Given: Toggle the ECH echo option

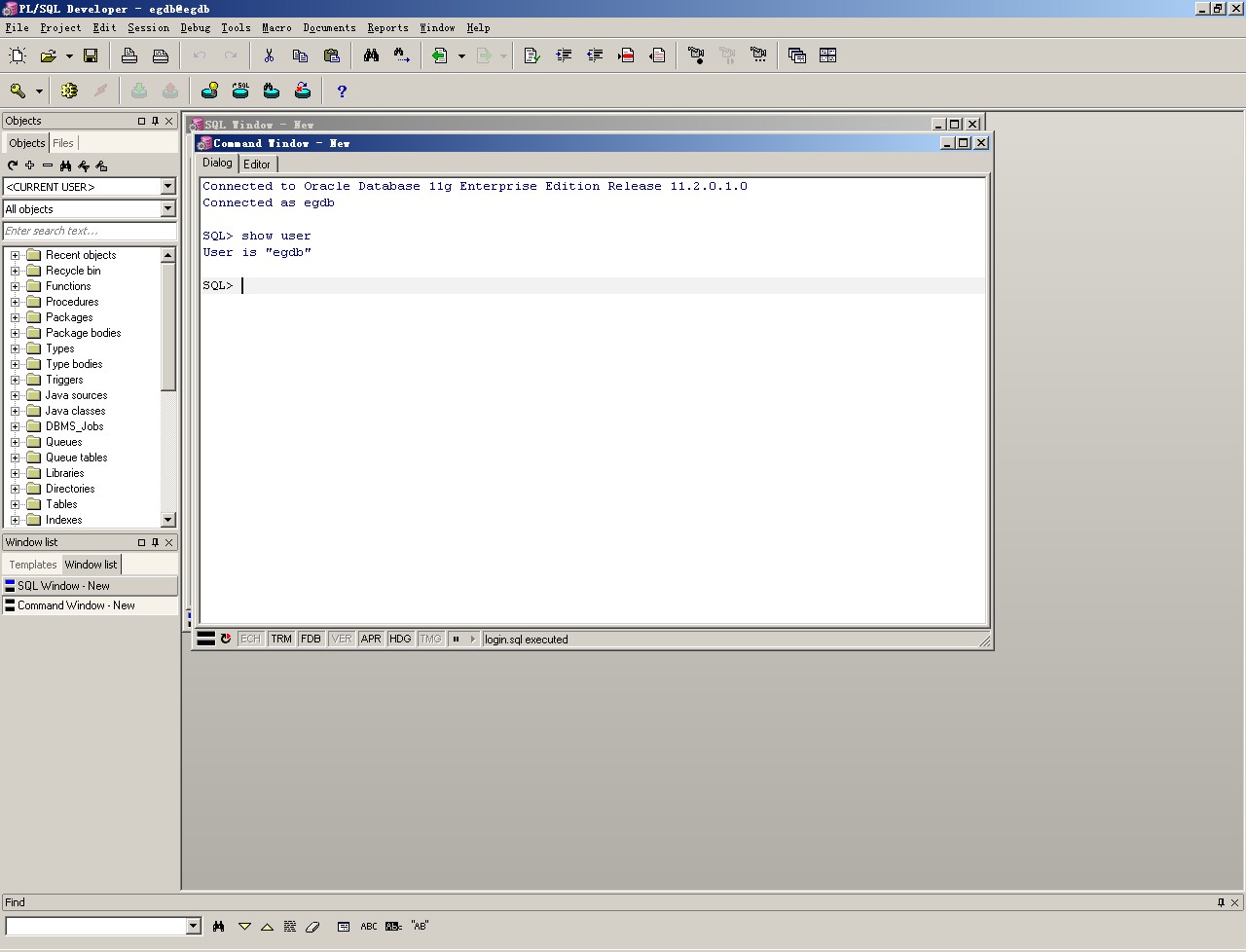Looking at the screenshot, I should point(250,639).
